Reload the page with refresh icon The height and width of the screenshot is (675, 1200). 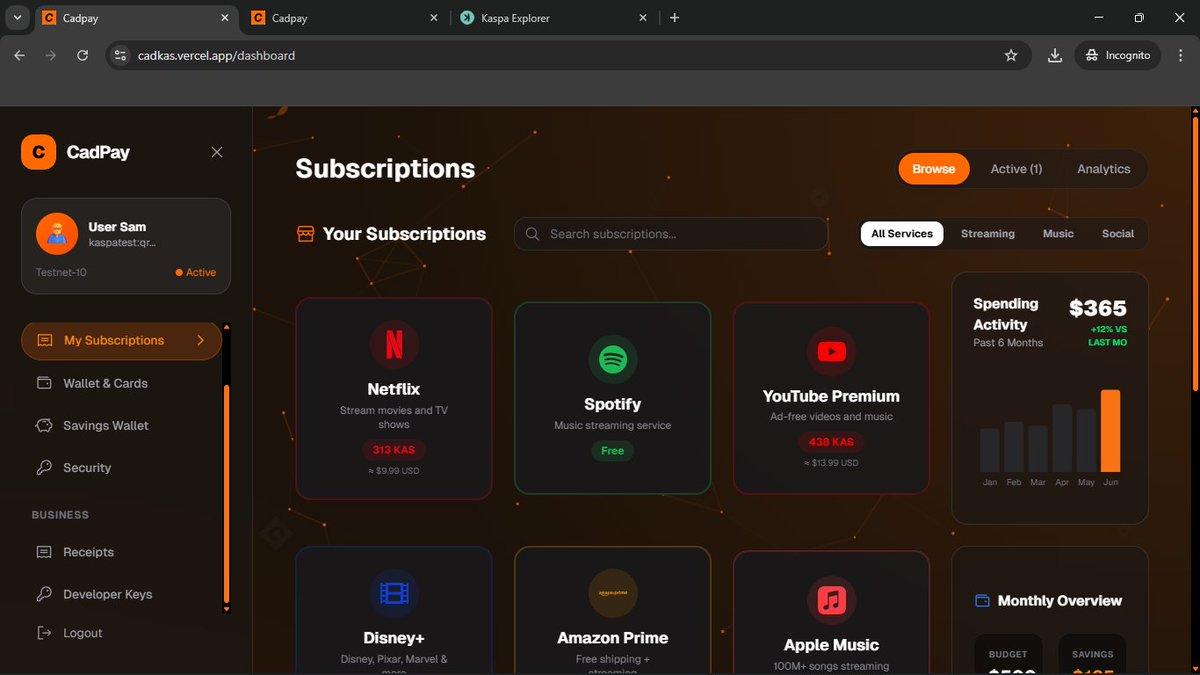pos(83,56)
